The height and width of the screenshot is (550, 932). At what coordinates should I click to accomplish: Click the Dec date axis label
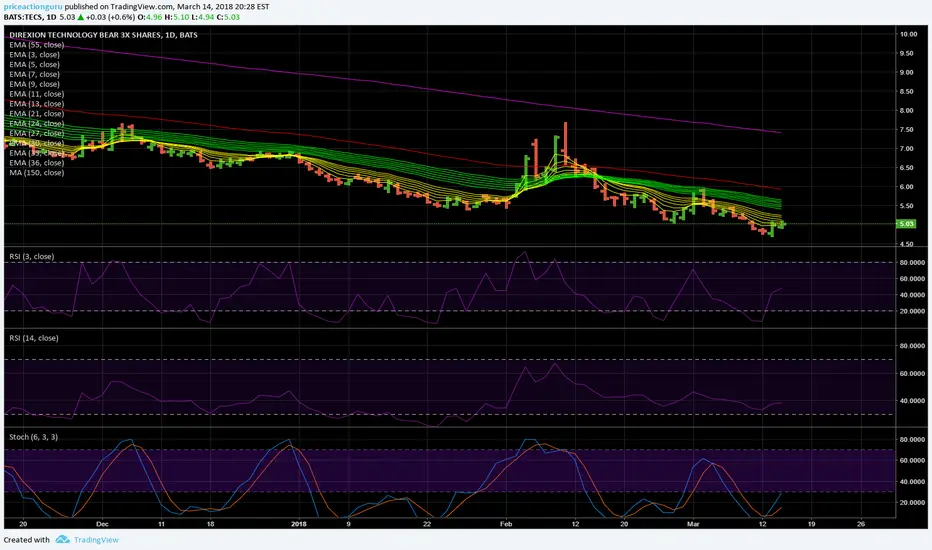[102, 524]
